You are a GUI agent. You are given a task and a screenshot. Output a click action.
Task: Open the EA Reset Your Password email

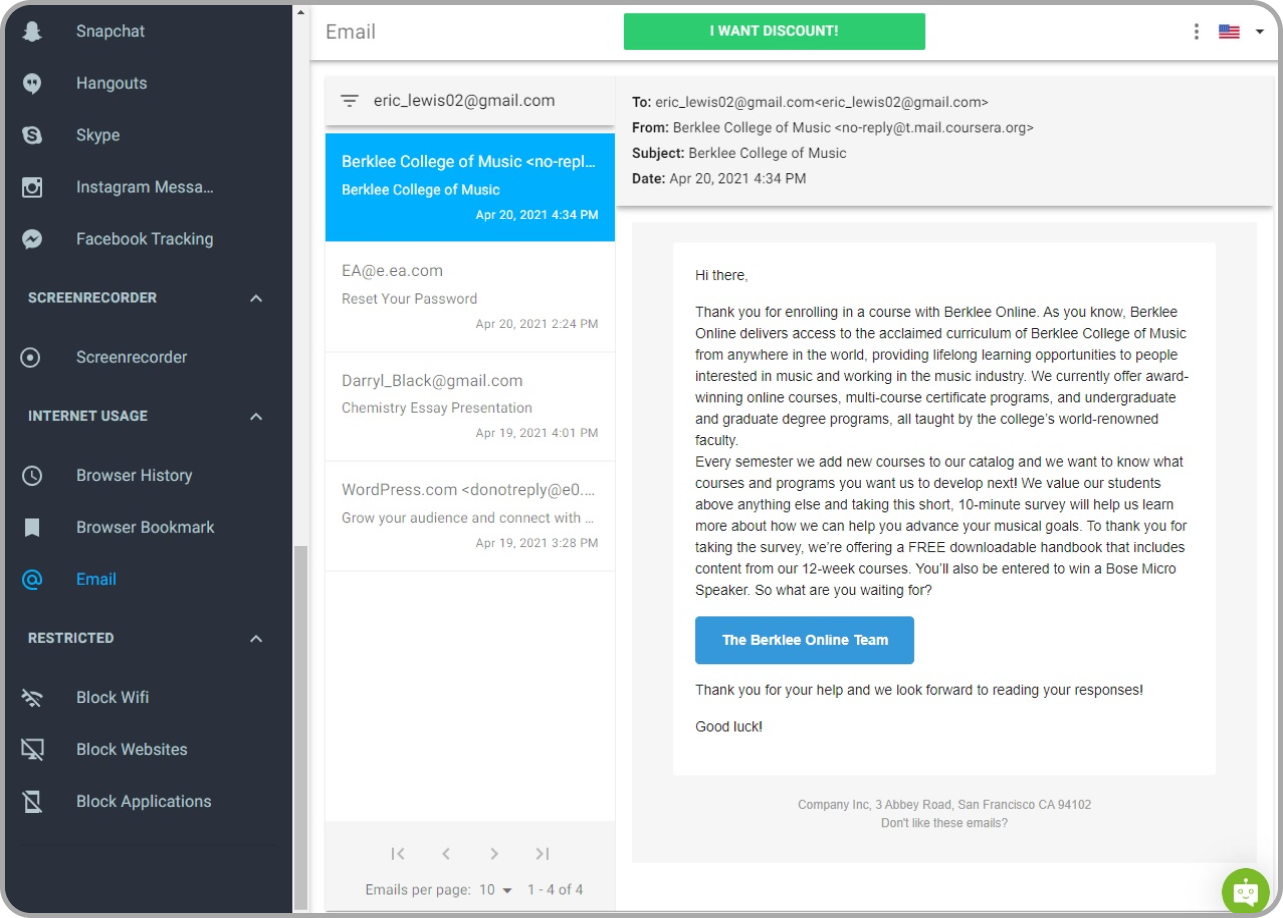(470, 297)
